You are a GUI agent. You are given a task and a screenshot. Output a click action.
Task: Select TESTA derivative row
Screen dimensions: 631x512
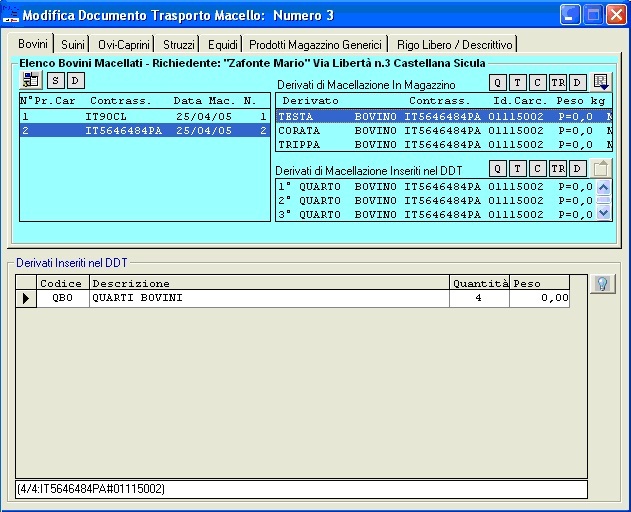pos(444,116)
